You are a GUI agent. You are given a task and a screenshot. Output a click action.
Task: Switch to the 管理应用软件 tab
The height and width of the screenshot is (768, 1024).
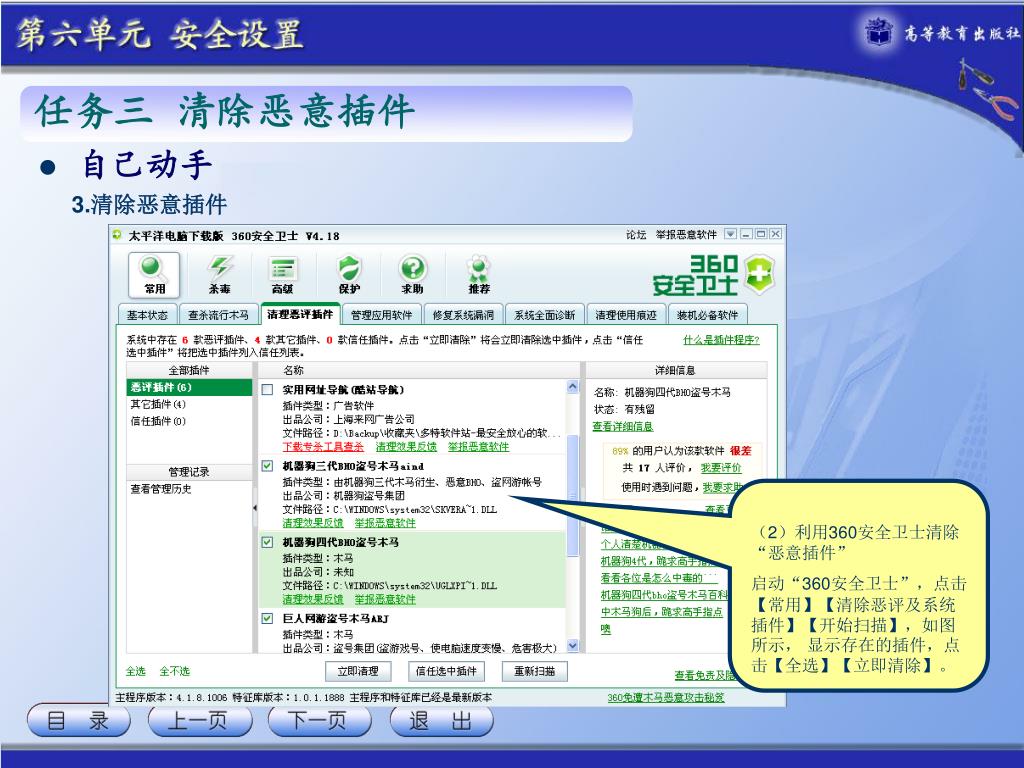point(381,315)
